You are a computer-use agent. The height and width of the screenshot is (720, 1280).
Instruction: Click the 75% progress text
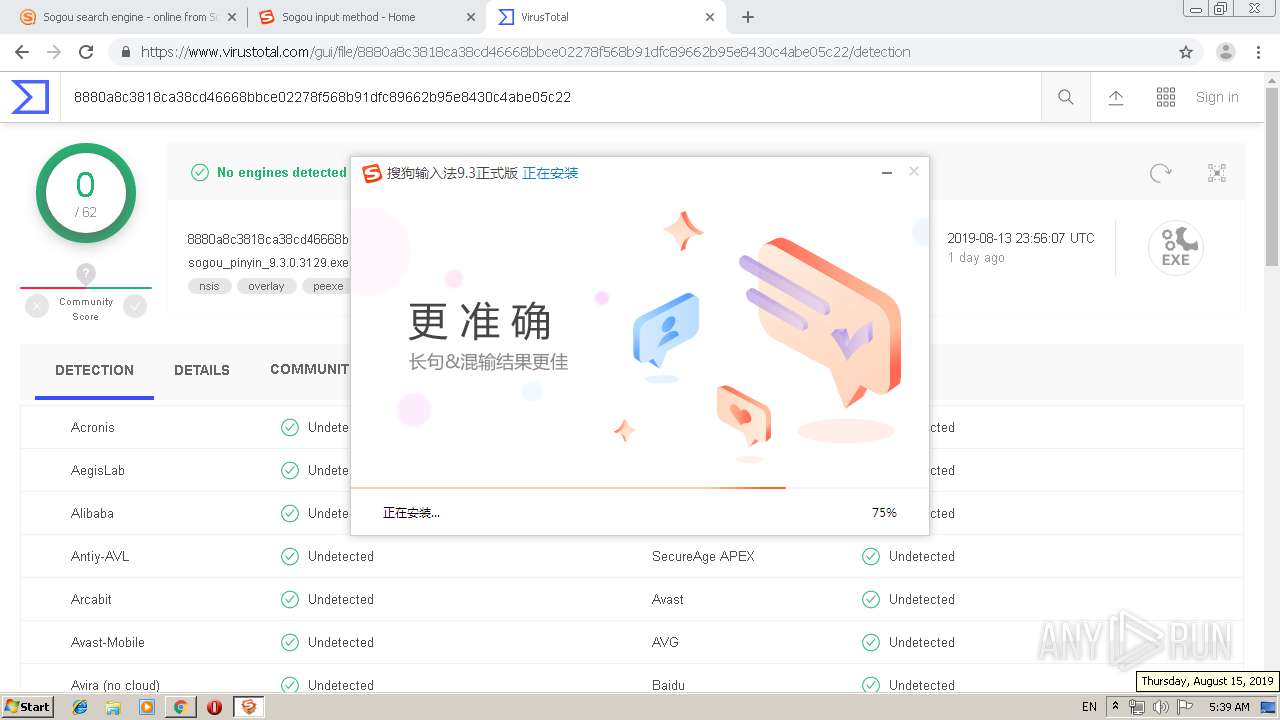tap(884, 513)
